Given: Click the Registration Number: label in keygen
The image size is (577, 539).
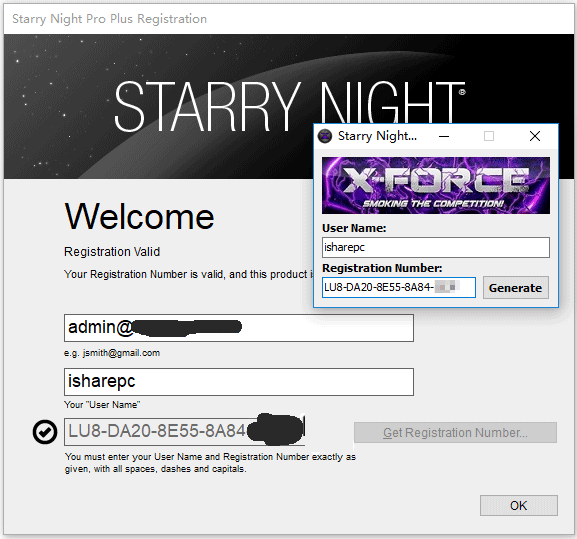Looking at the screenshot, I should (x=382, y=268).
